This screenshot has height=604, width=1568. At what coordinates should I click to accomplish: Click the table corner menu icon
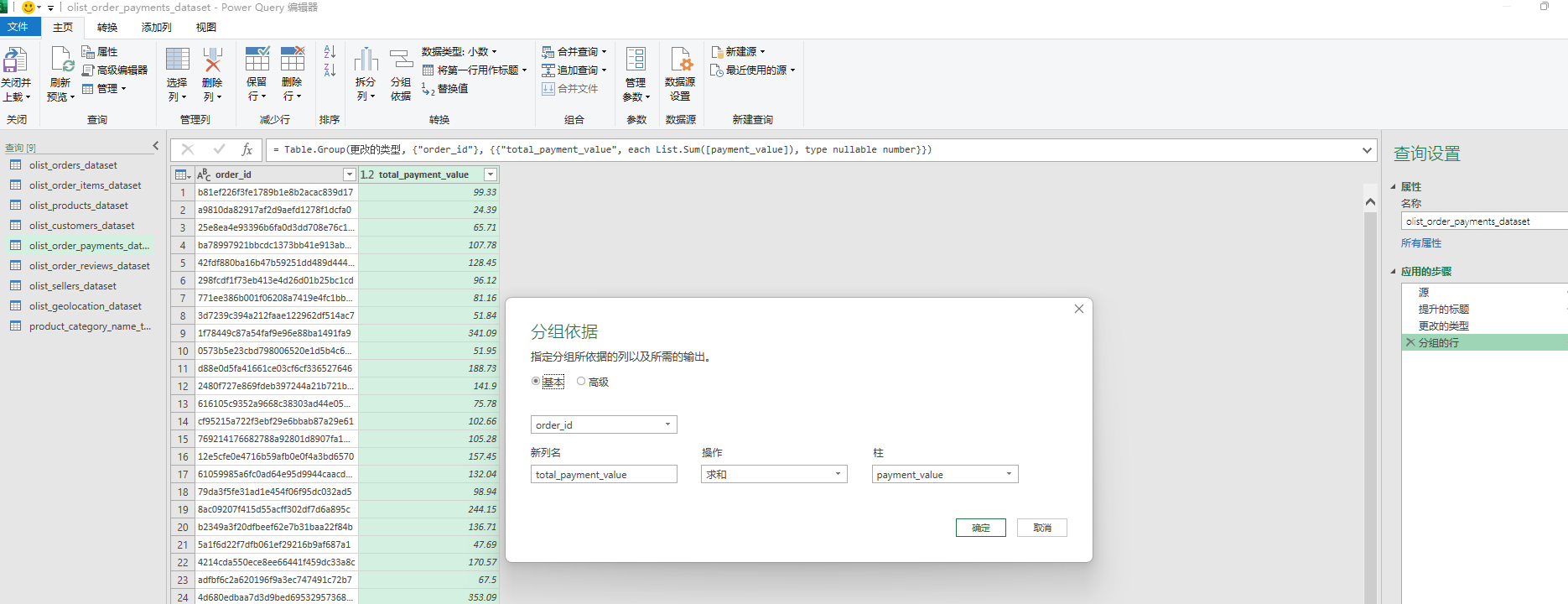[182, 174]
